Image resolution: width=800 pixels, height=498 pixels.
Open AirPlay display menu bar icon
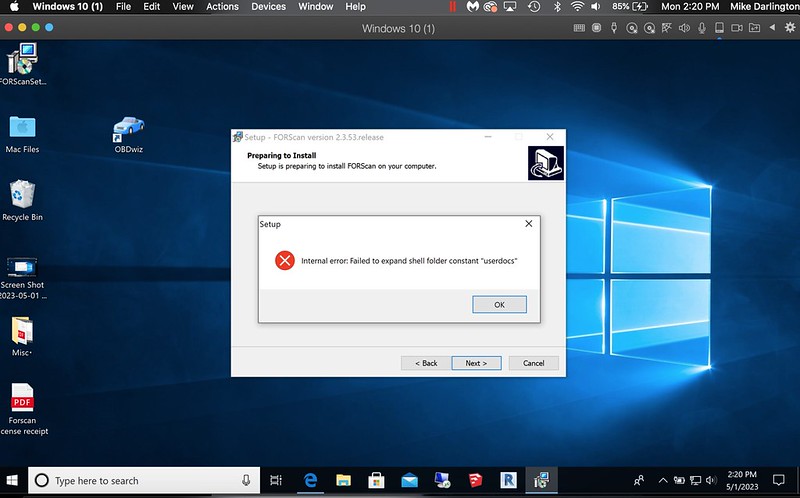(x=510, y=7)
